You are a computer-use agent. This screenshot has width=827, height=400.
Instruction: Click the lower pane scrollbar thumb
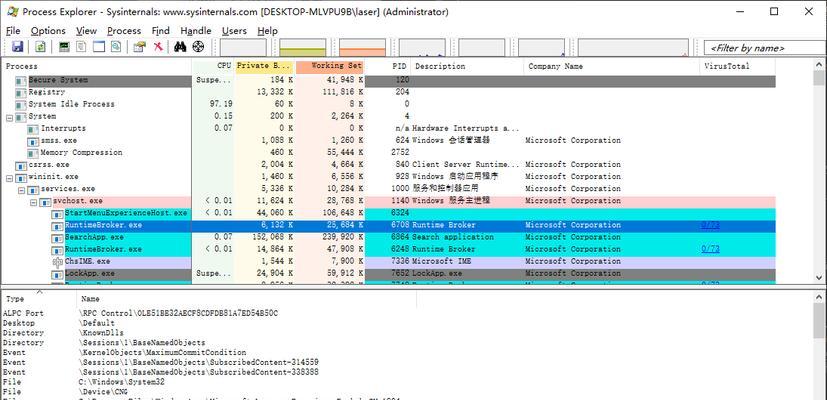[819, 323]
